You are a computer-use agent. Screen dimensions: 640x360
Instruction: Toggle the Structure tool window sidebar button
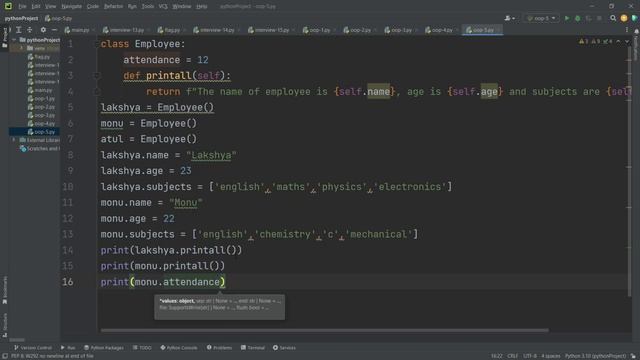pos(4,325)
